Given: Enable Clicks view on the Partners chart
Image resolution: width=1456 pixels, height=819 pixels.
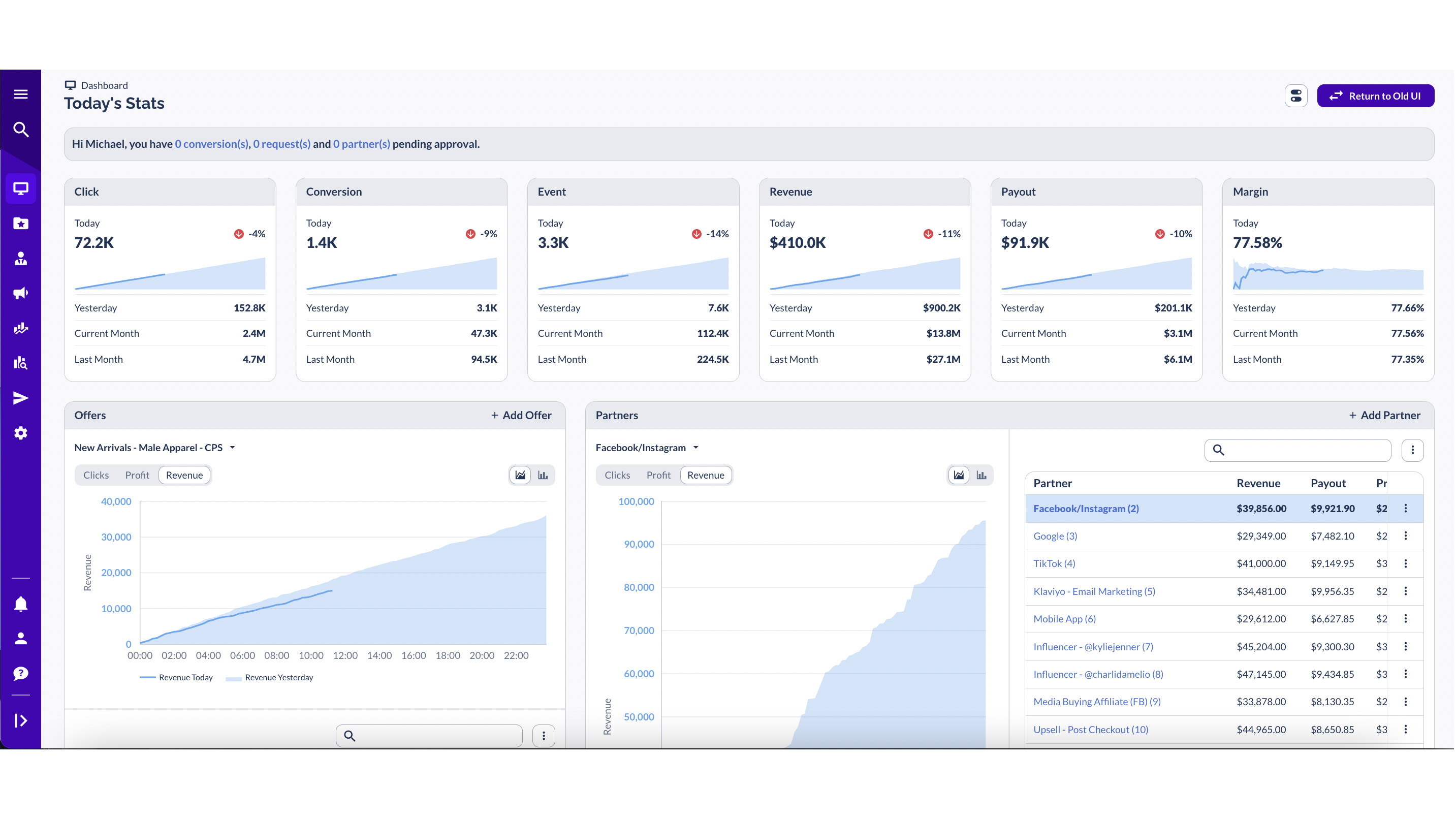Looking at the screenshot, I should 617,475.
